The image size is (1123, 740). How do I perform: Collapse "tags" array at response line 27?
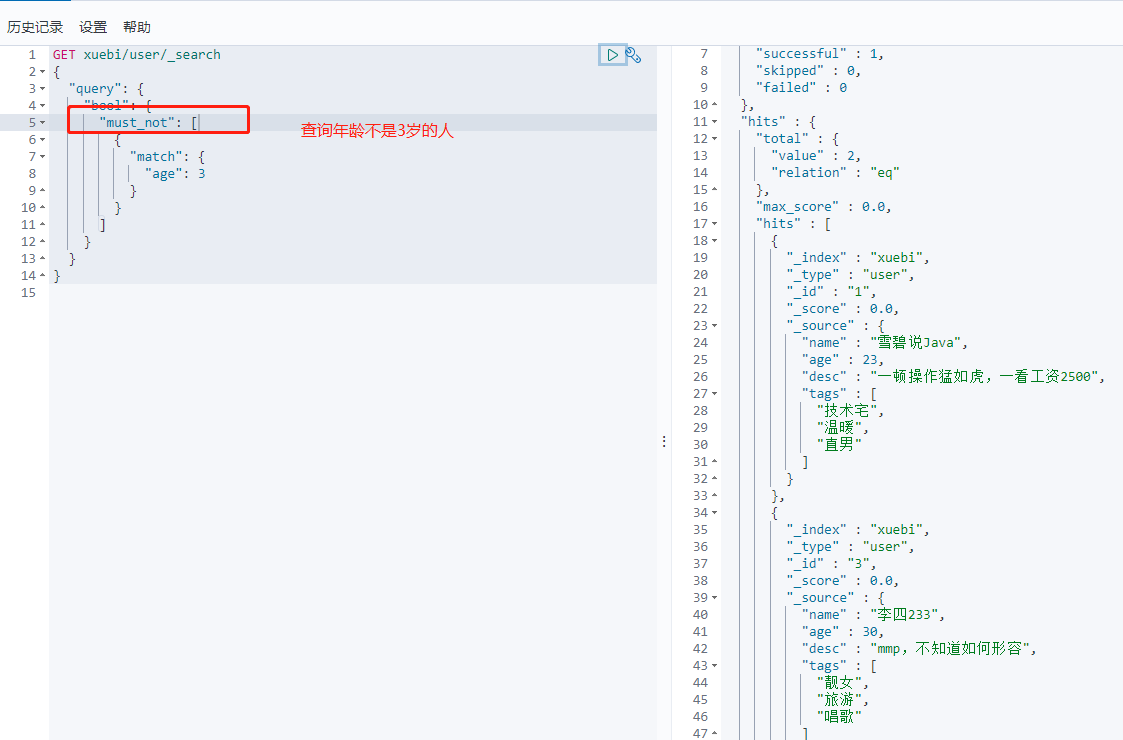[x=715, y=394]
